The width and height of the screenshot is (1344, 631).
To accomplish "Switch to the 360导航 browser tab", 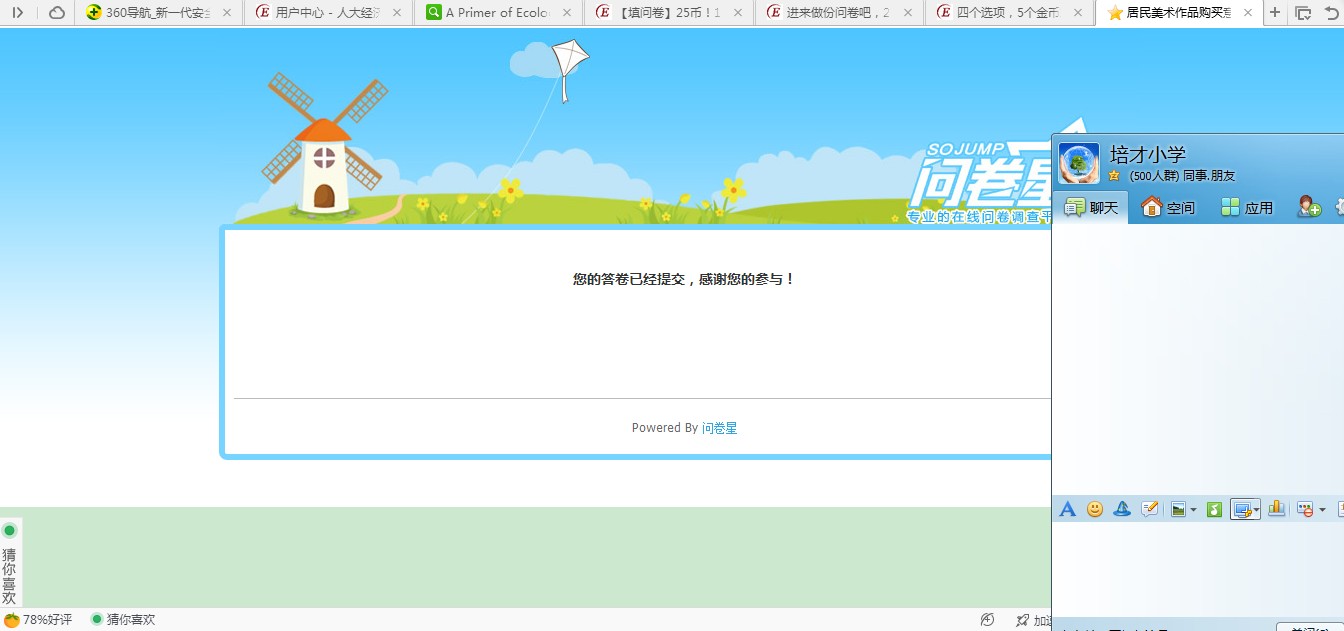I will [x=158, y=13].
